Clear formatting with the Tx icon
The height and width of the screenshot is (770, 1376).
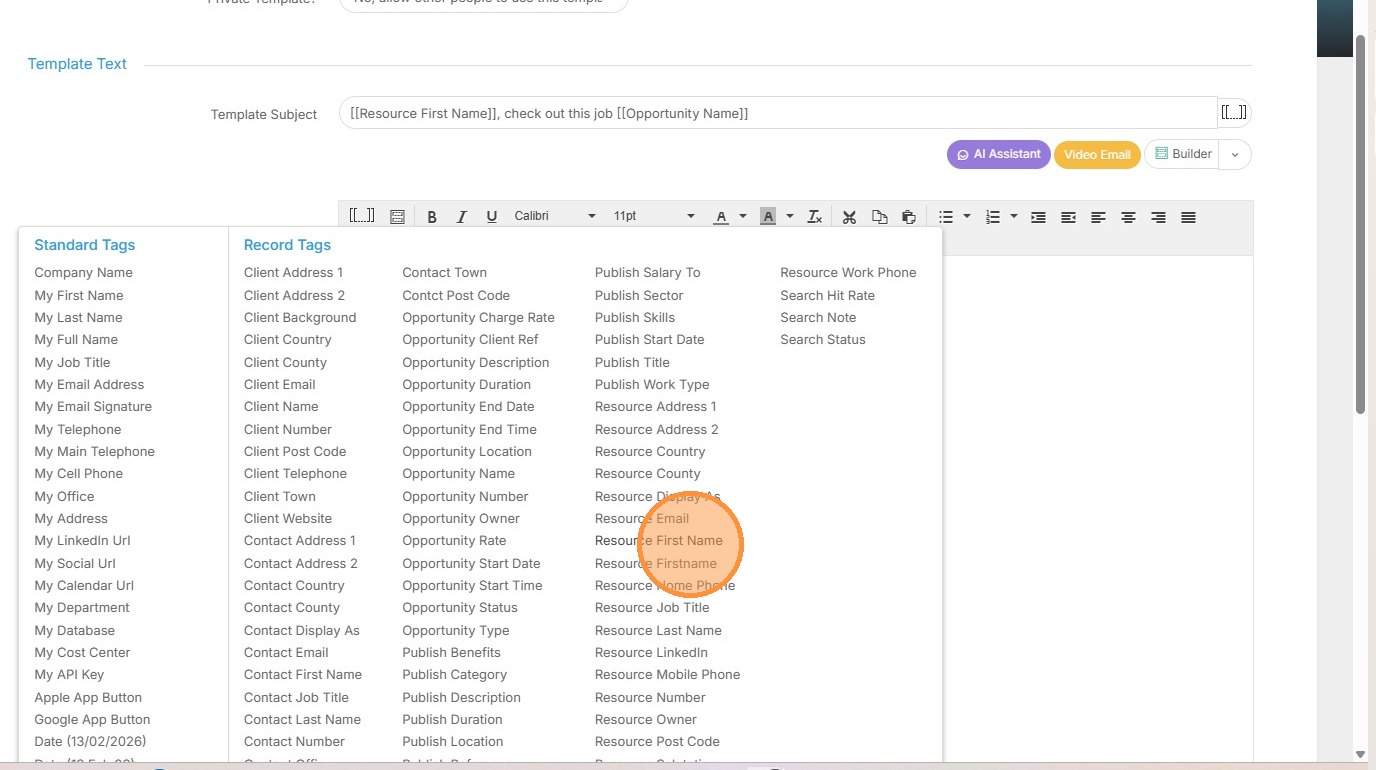[815, 217]
